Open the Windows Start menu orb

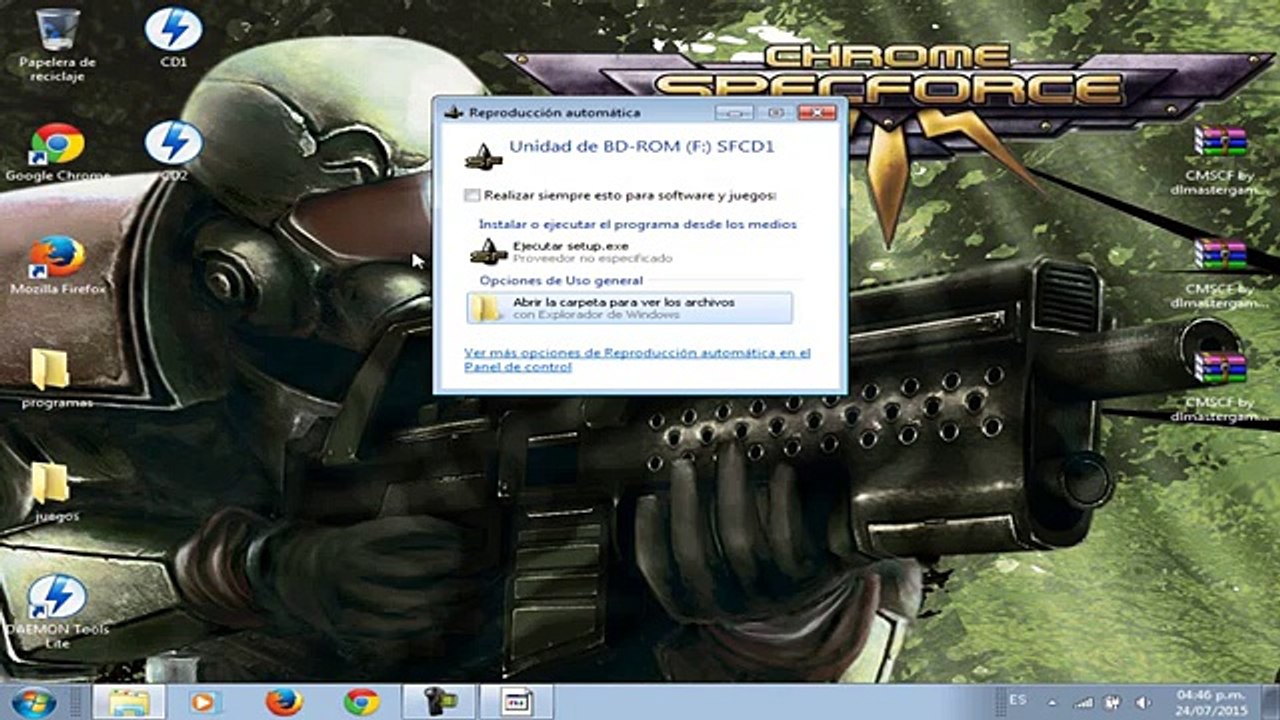click(x=33, y=702)
